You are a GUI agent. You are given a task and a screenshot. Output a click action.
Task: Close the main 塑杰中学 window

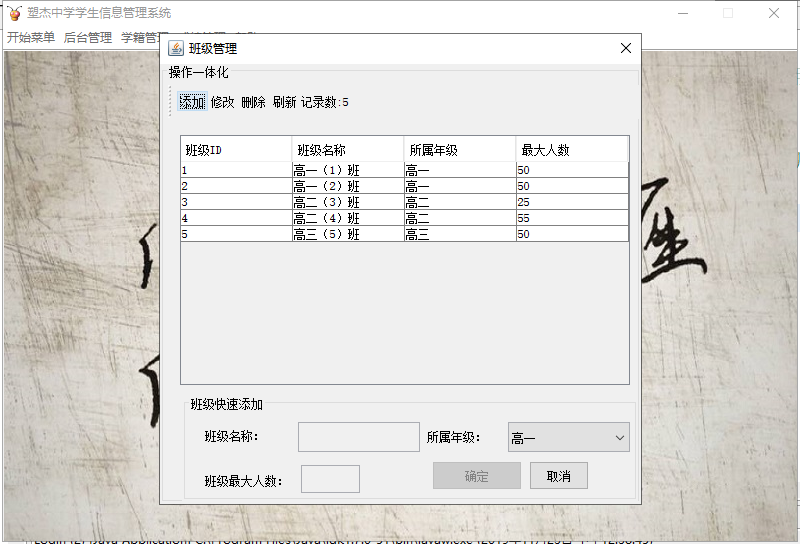click(773, 13)
